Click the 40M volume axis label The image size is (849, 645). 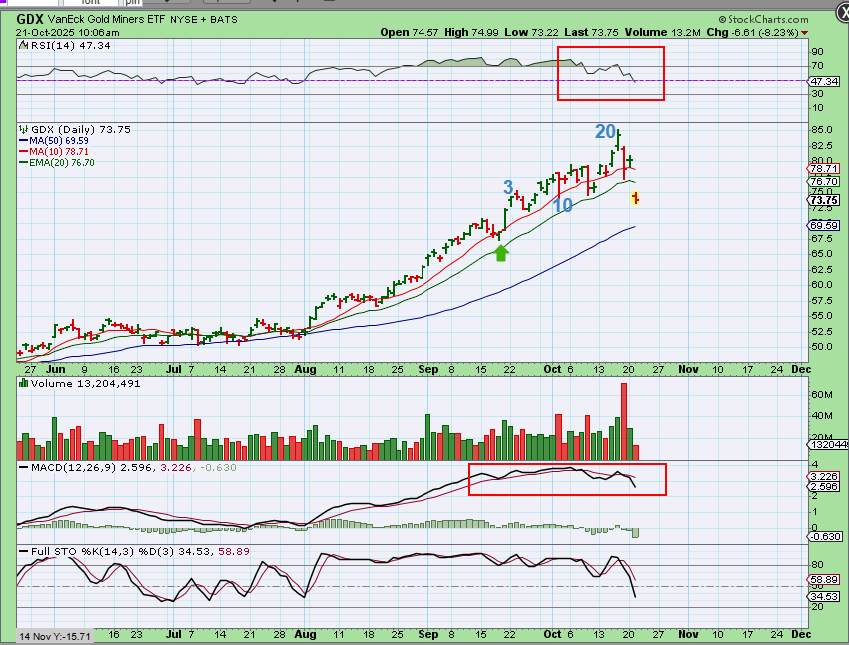pyautogui.click(x=822, y=415)
